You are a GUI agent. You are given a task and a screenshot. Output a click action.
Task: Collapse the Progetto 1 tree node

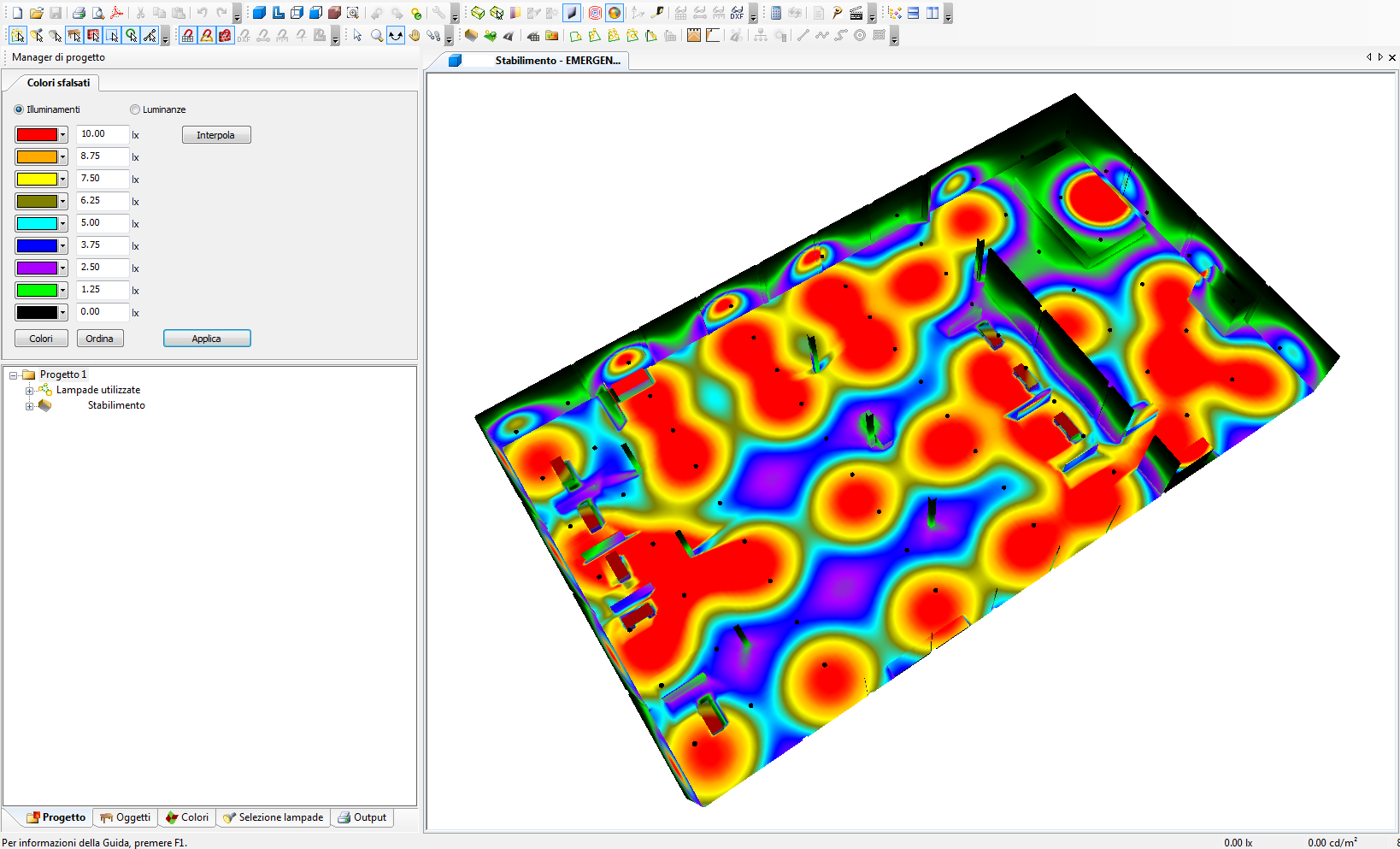(14, 375)
